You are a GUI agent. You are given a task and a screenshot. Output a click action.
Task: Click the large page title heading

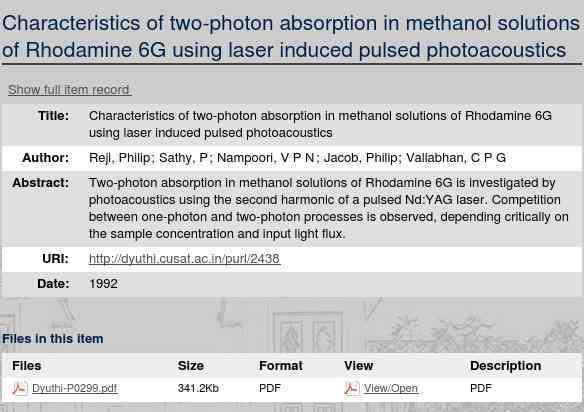(291, 37)
